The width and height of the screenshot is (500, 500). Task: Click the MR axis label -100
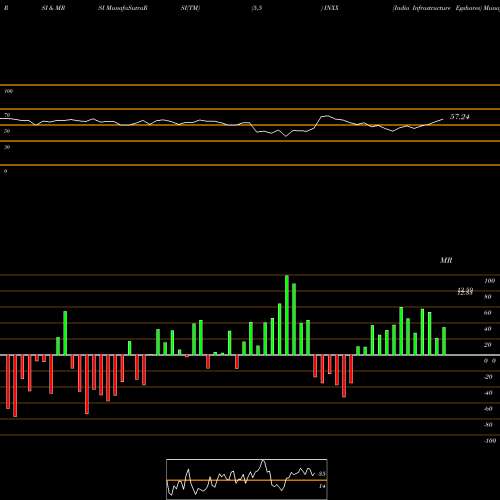[490, 441]
